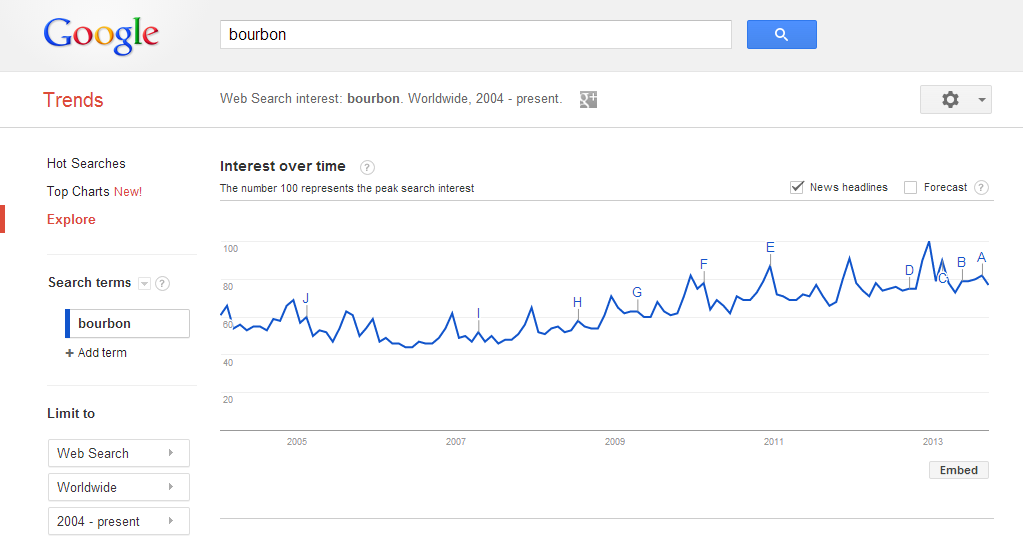Open the settings gear menu
Viewport: 1023px width, 538px height.
[x=955, y=100]
